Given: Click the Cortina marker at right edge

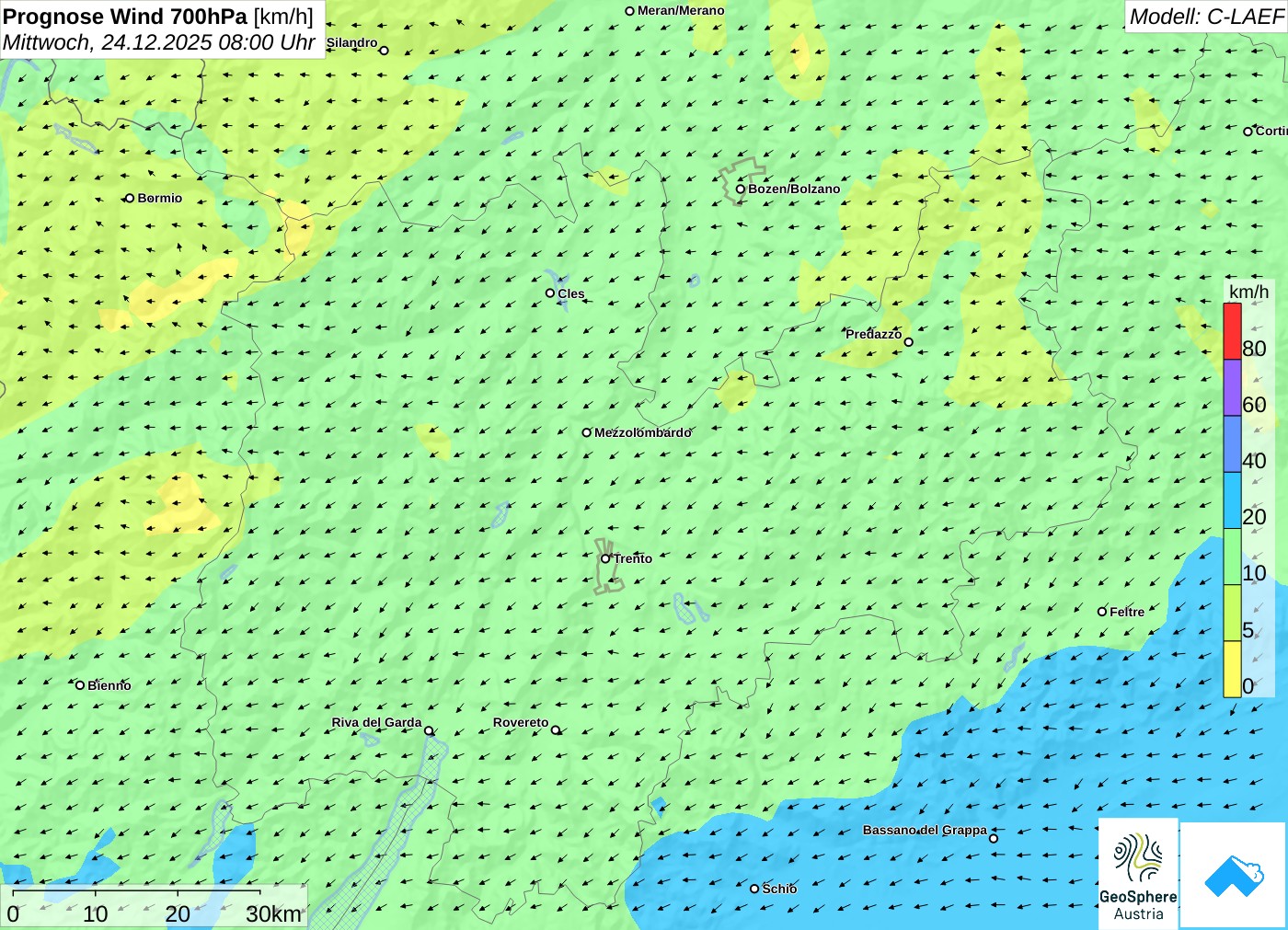Looking at the screenshot, I should point(1248,132).
